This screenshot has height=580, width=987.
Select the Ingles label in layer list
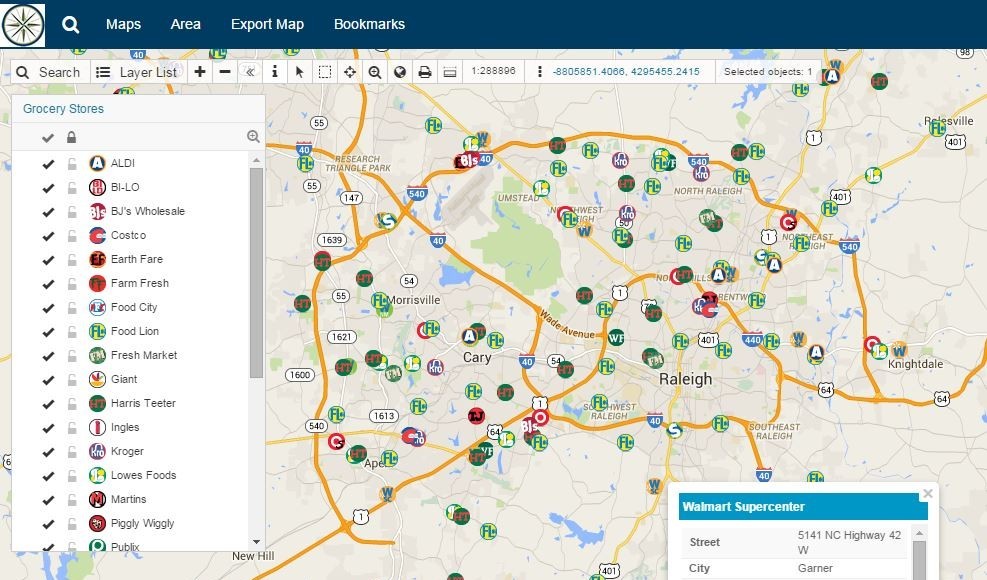(x=125, y=427)
